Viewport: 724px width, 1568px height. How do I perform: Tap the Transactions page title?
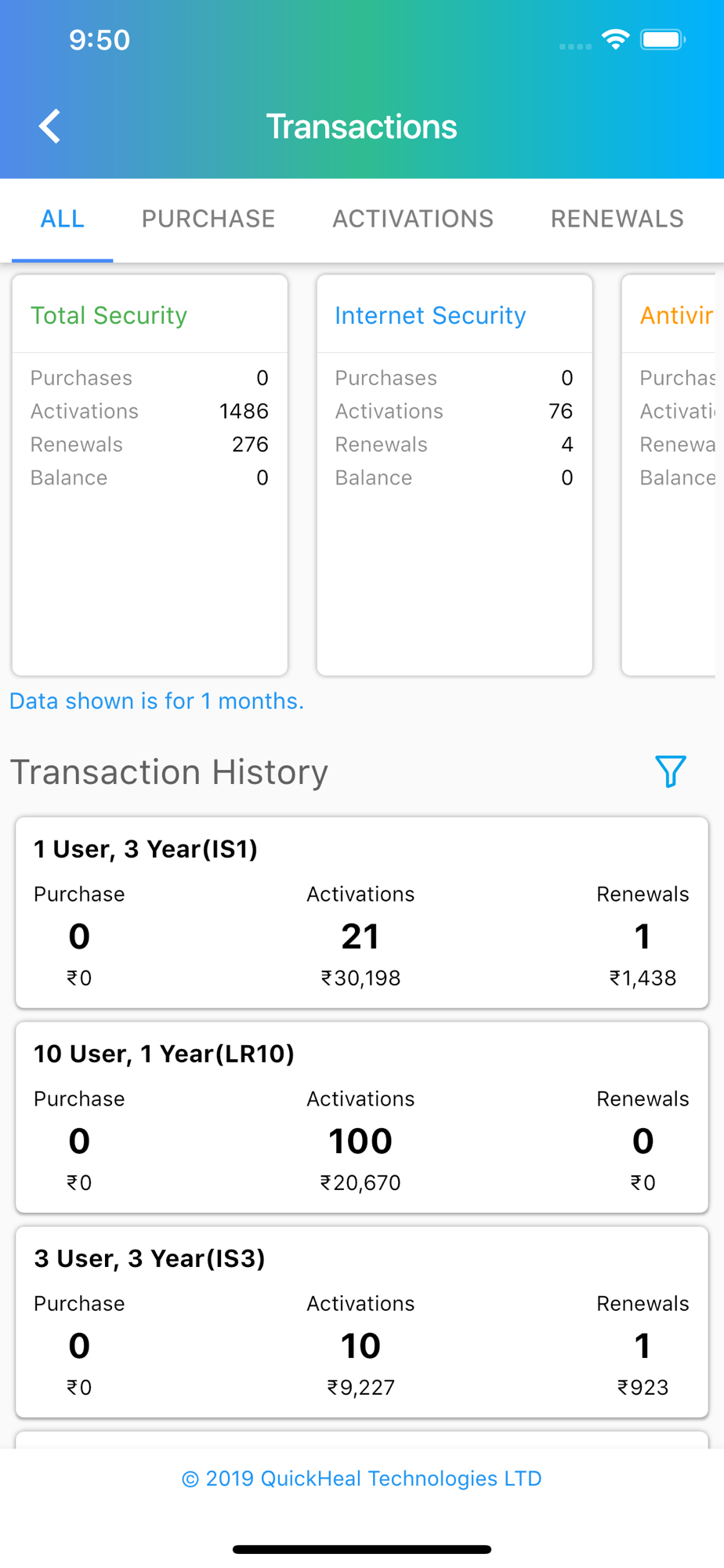(x=361, y=127)
